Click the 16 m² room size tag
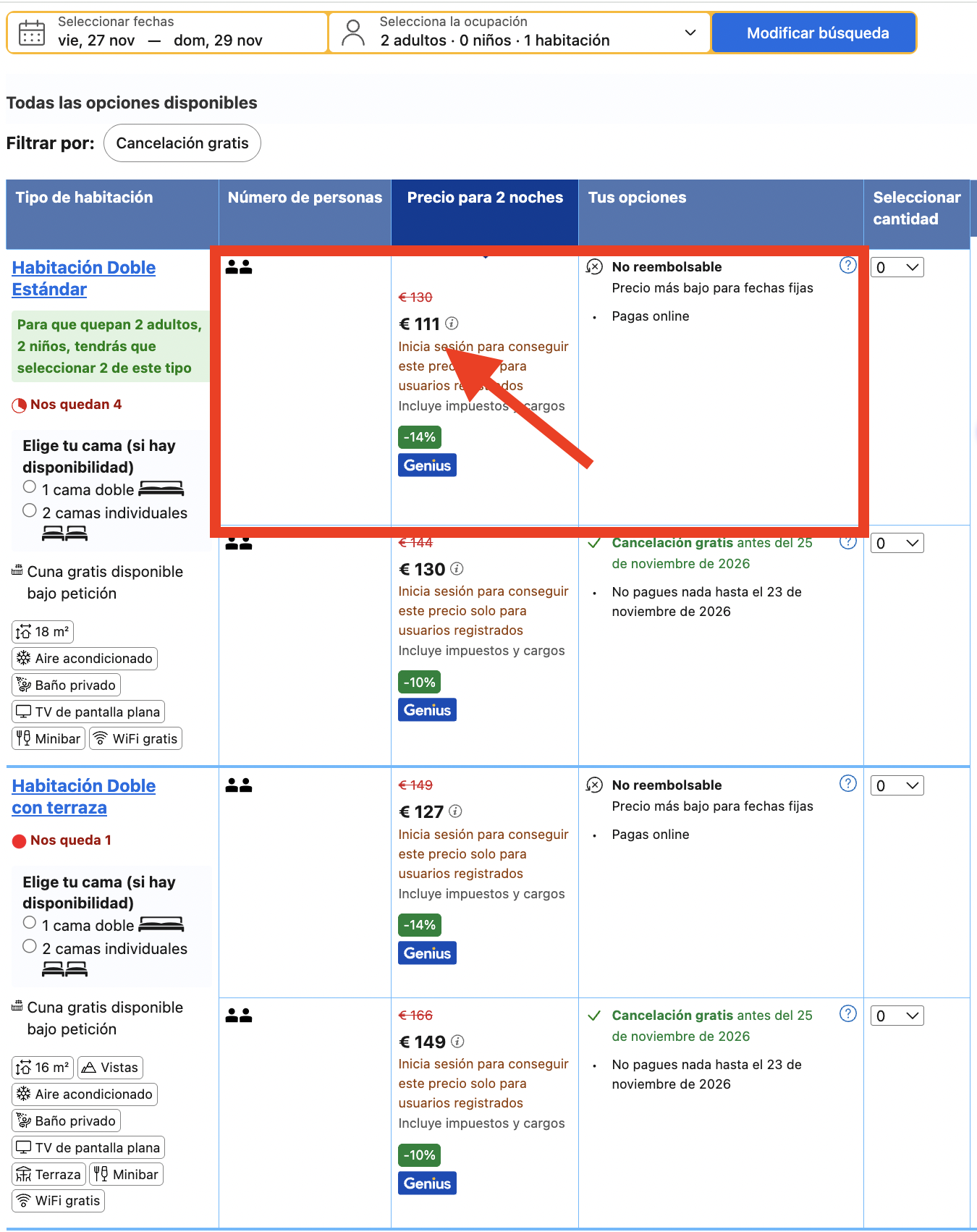Viewport: 977px width, 1232px height. 43,1068
